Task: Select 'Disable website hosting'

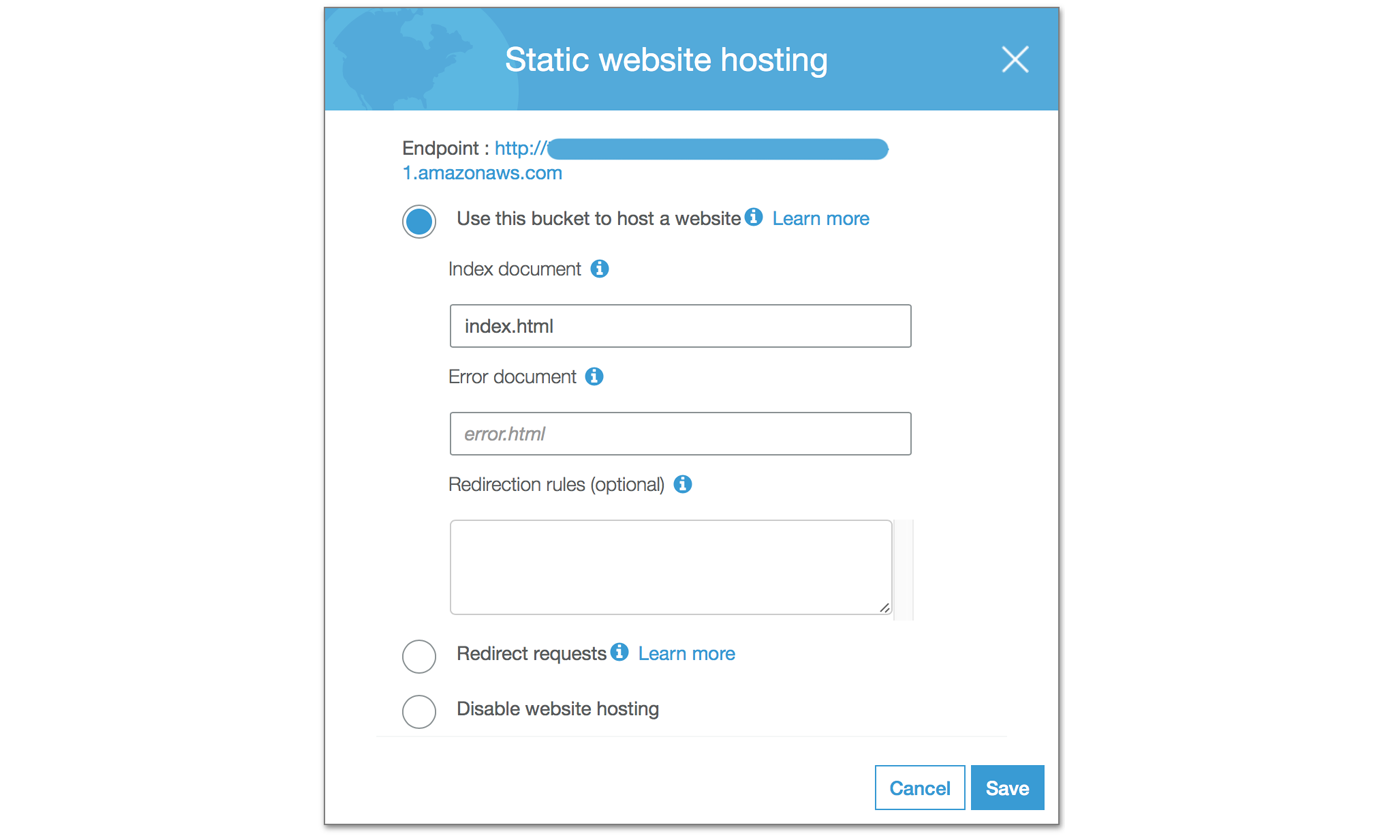Action: pos(419,711)
